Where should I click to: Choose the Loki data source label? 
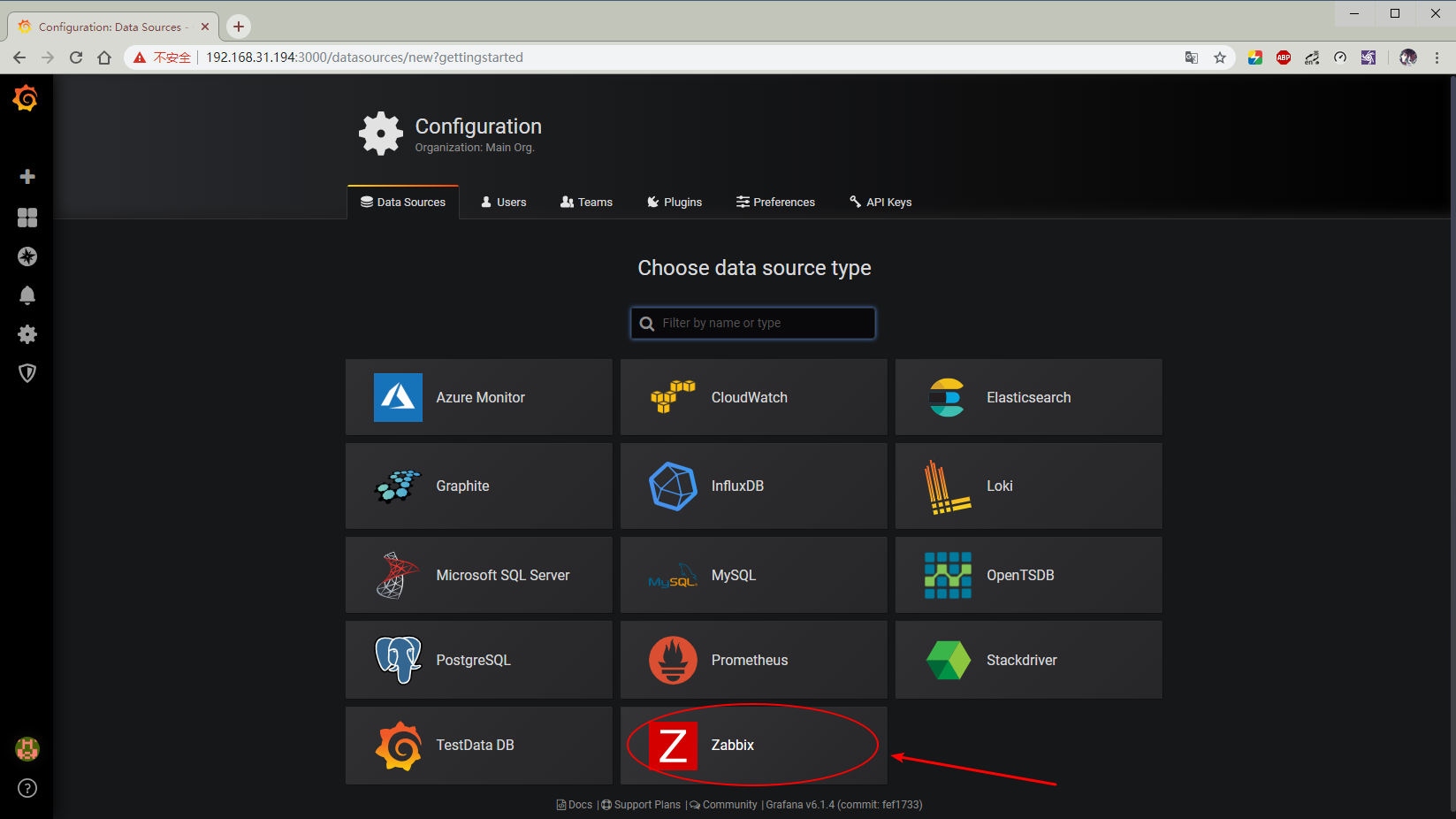1000,486
